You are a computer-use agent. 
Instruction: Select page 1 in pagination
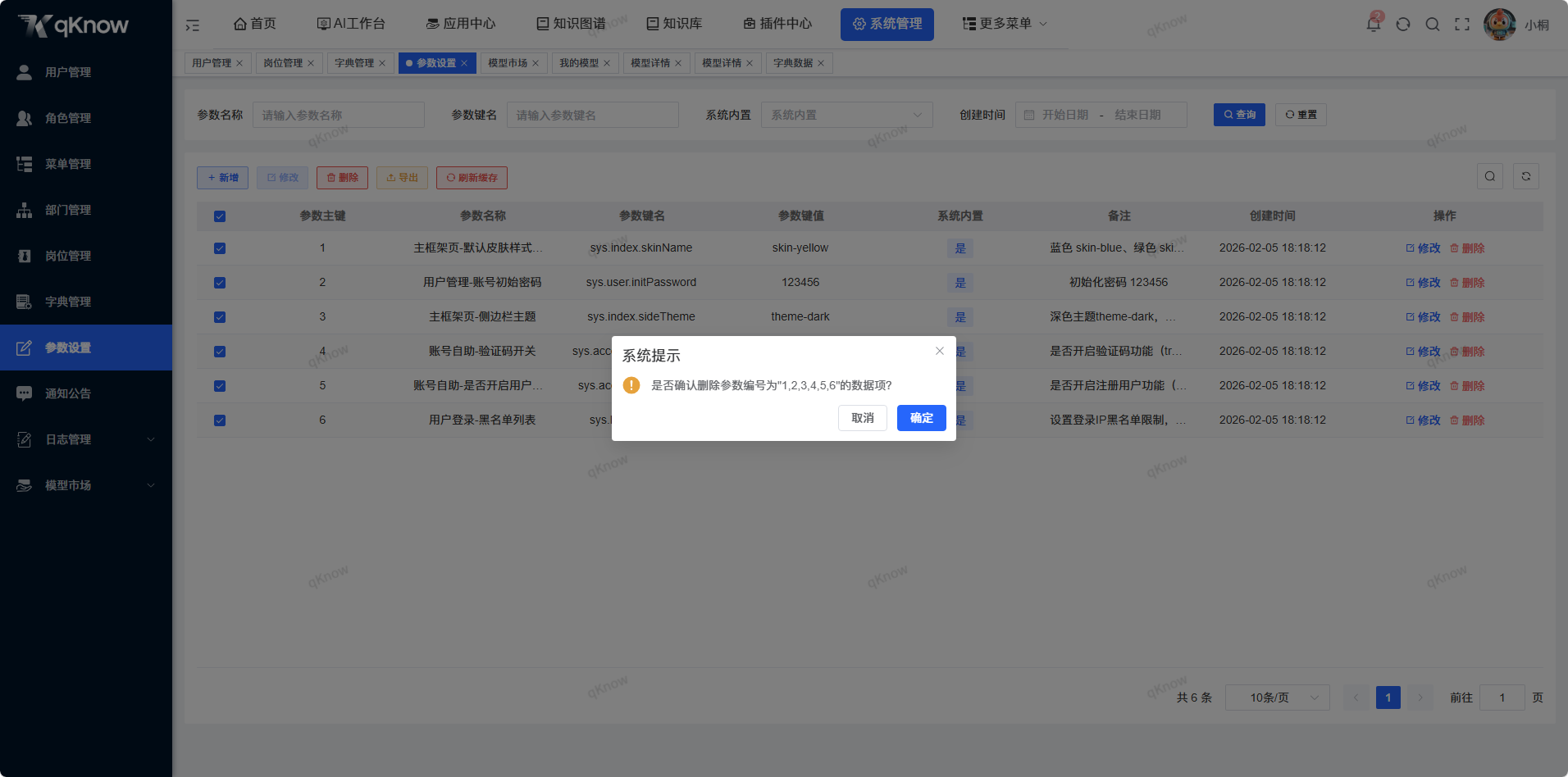(1388, 697)
